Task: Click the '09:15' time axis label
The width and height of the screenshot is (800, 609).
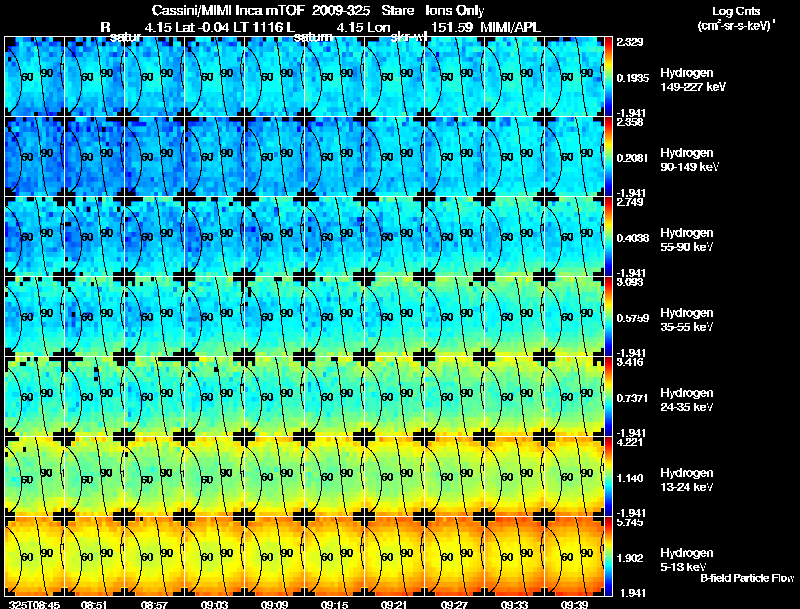Action: [x=334, y=605]
